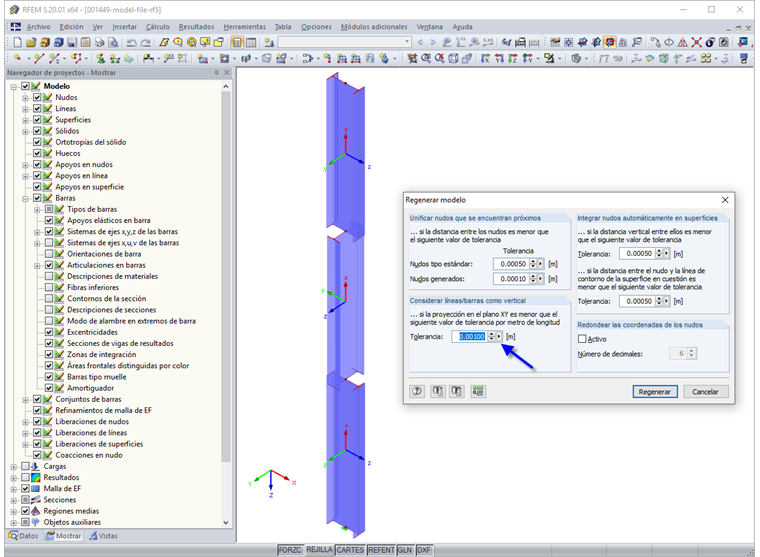
Task: Toggle the Huecos checkbox
Action: click(x=37, y=153)
